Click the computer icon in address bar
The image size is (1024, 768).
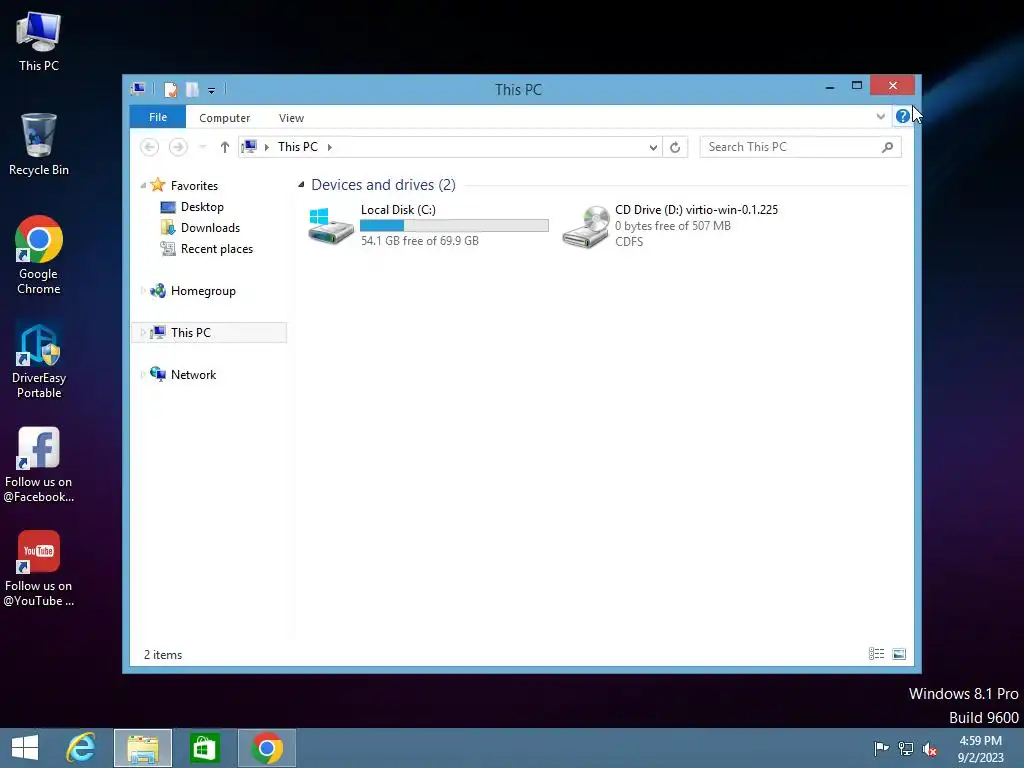249,146
